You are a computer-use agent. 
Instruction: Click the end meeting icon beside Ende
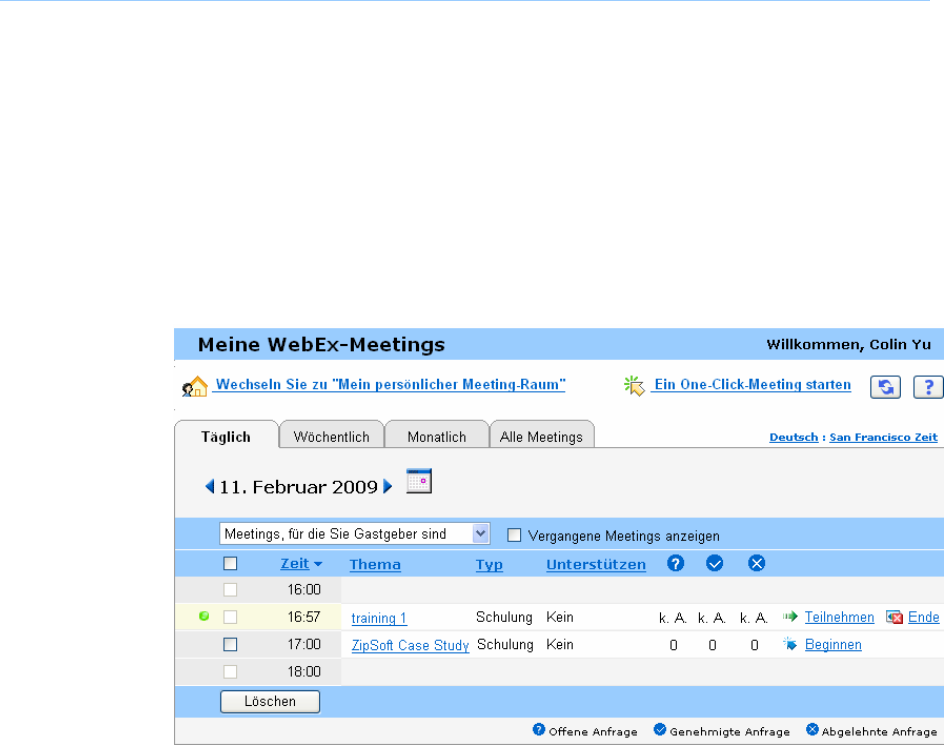click(894, 617)
